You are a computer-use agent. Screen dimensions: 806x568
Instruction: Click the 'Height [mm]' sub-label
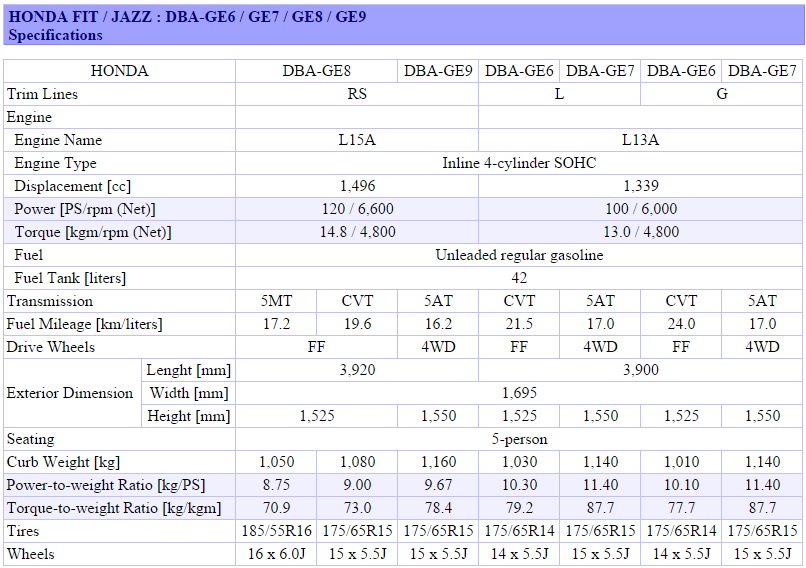pyautogui.click(x=189, y=416)
